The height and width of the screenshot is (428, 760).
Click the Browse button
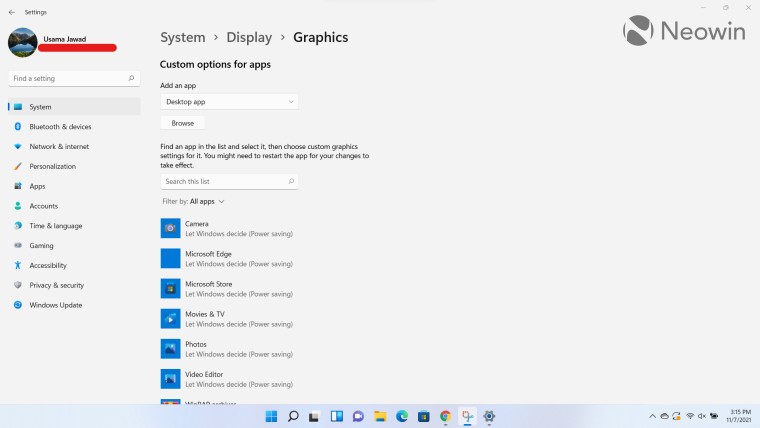[x=183, y=123]
